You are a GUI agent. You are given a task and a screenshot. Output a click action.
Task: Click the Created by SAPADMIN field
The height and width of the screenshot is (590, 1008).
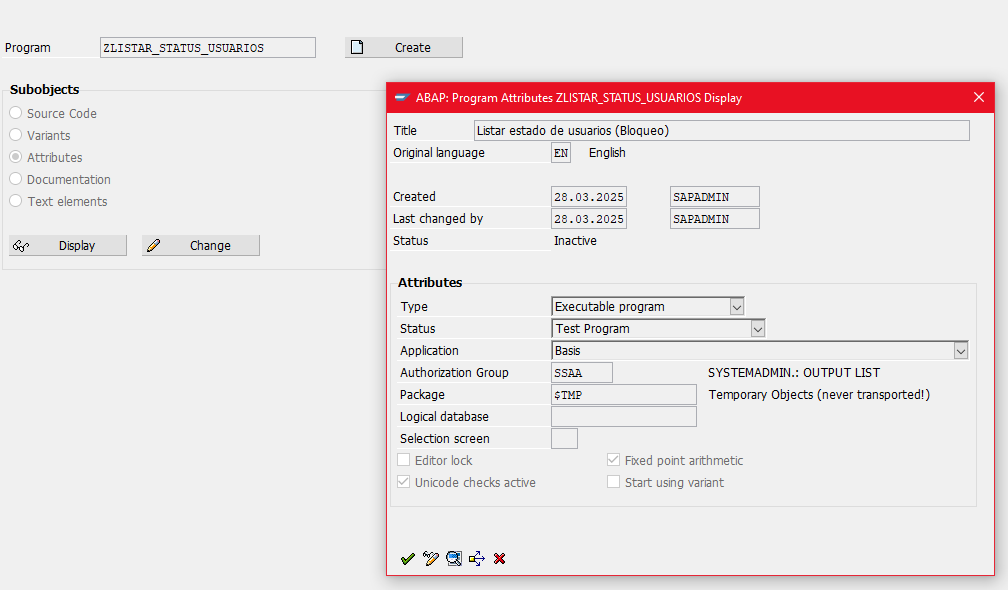(x=715, y=197)
